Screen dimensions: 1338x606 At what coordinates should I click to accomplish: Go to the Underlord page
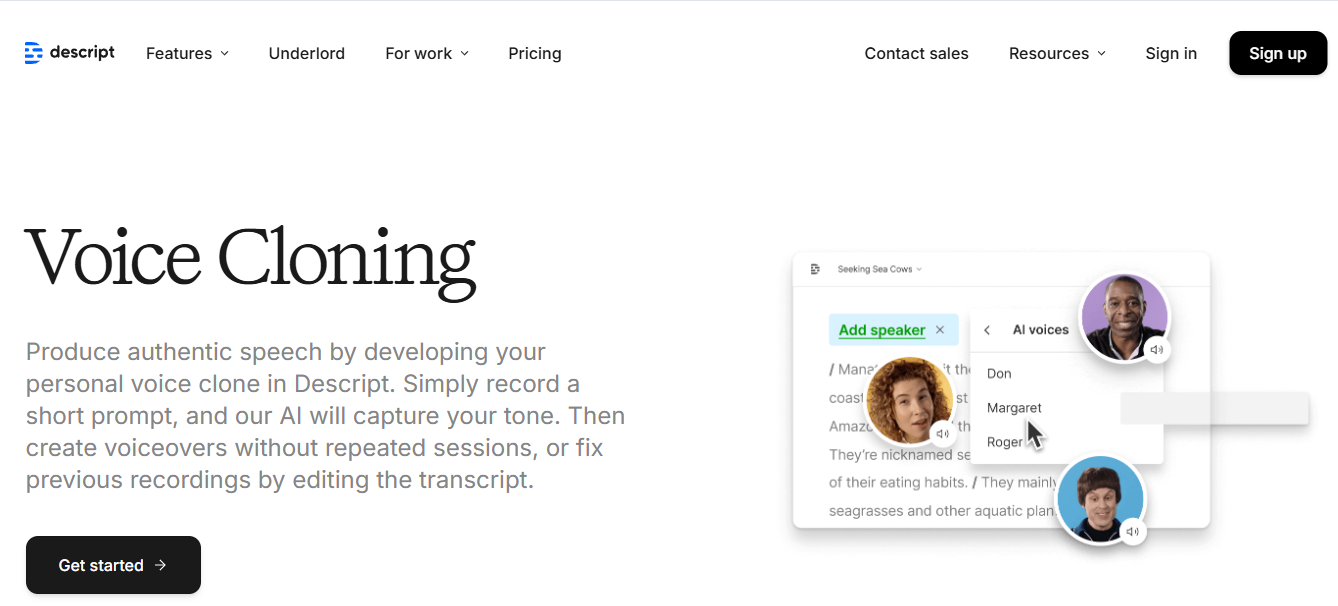pyautogui.click(x=307, y=53)
